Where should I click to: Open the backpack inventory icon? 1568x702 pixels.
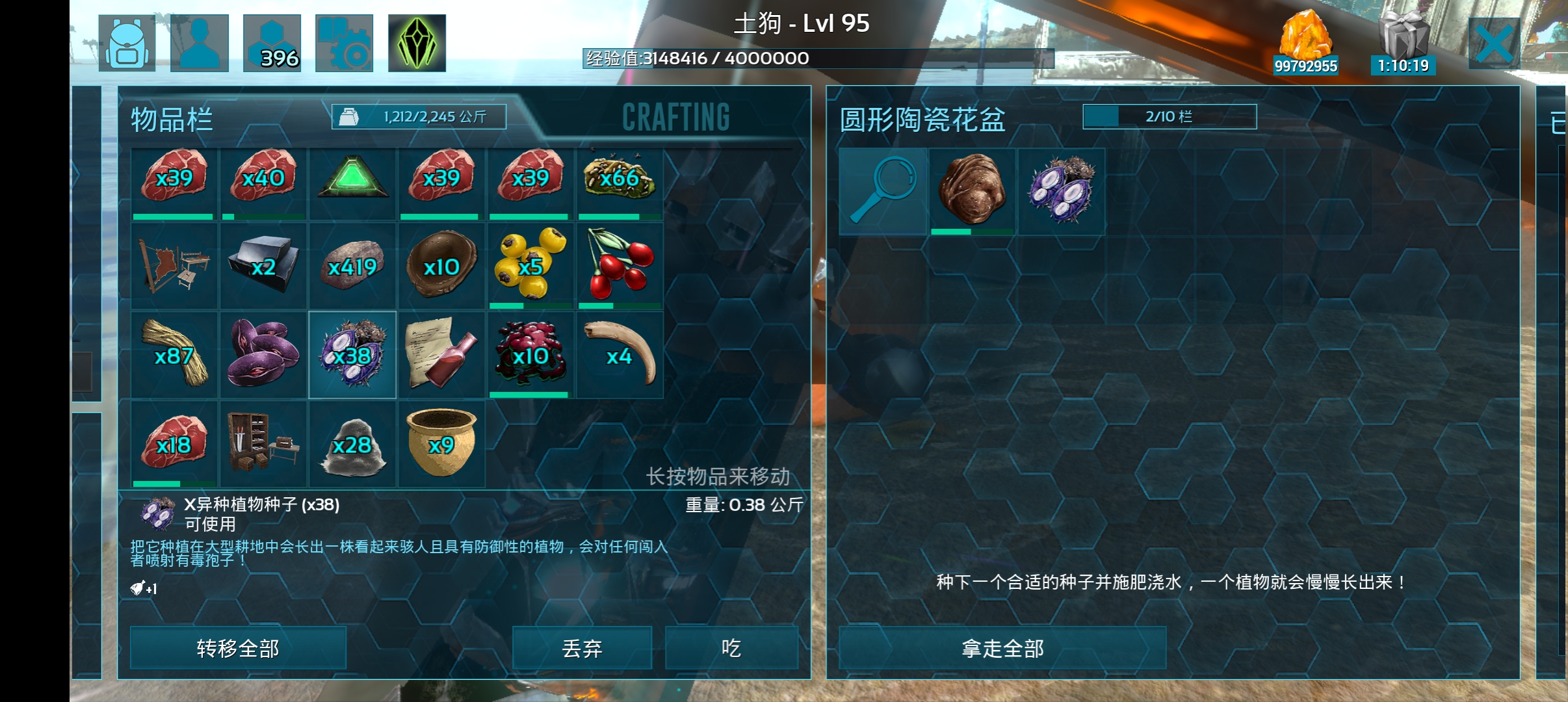pos(127,43)
